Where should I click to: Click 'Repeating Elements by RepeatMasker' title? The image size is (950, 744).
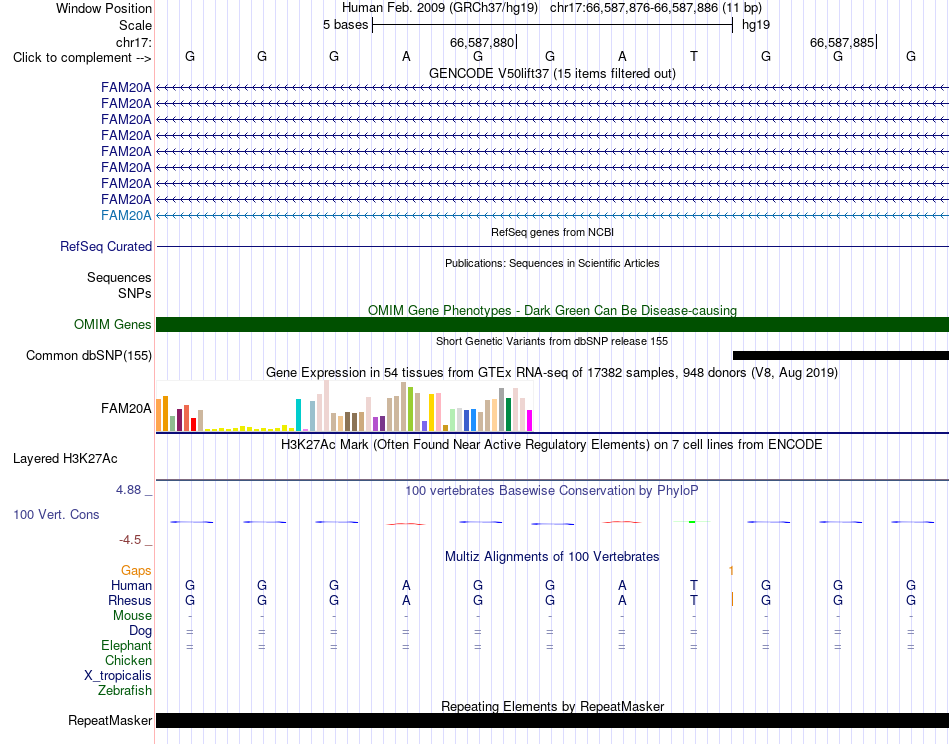pos(553,706)
